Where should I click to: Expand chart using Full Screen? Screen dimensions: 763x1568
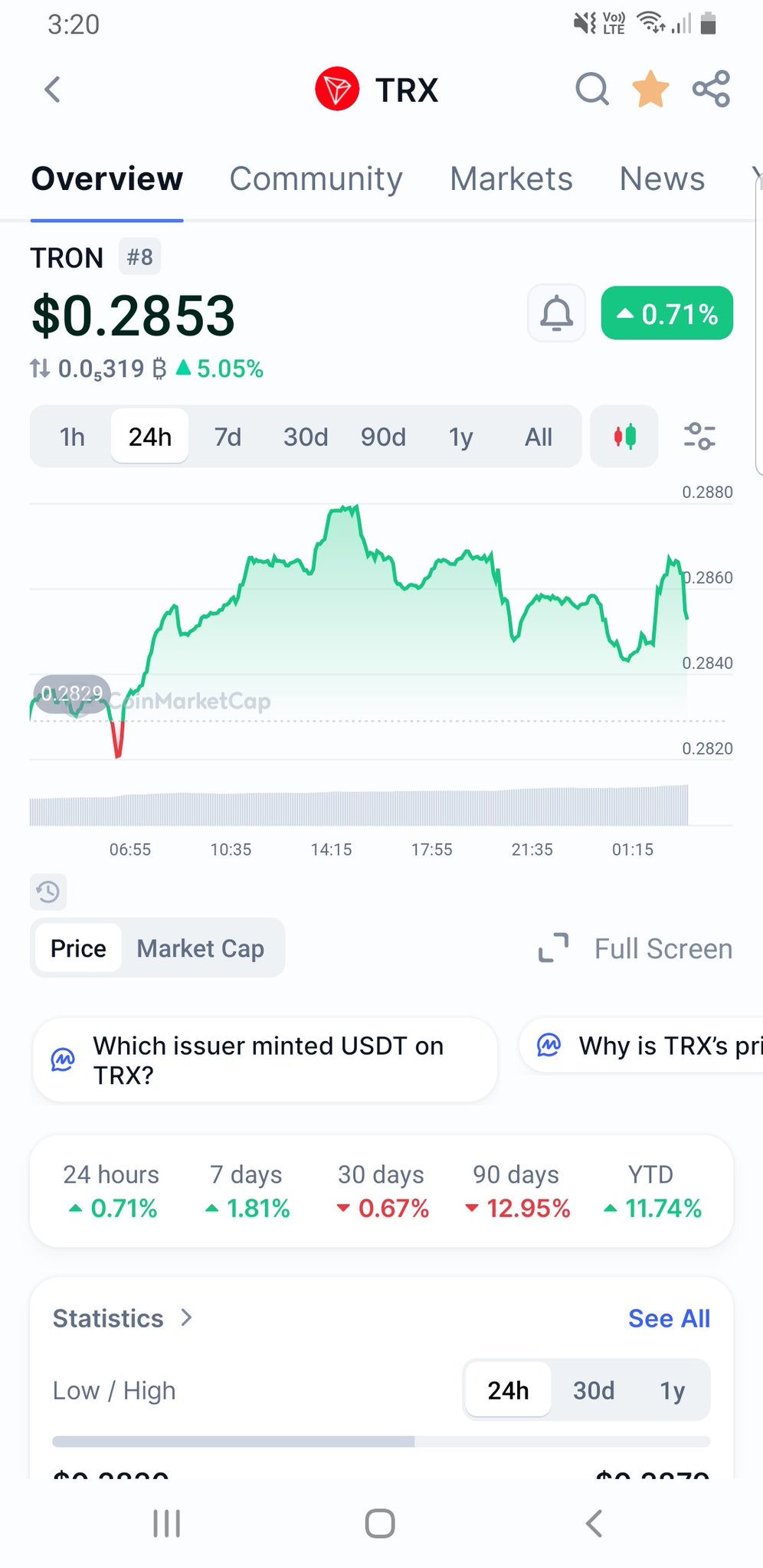click(636, 948)
